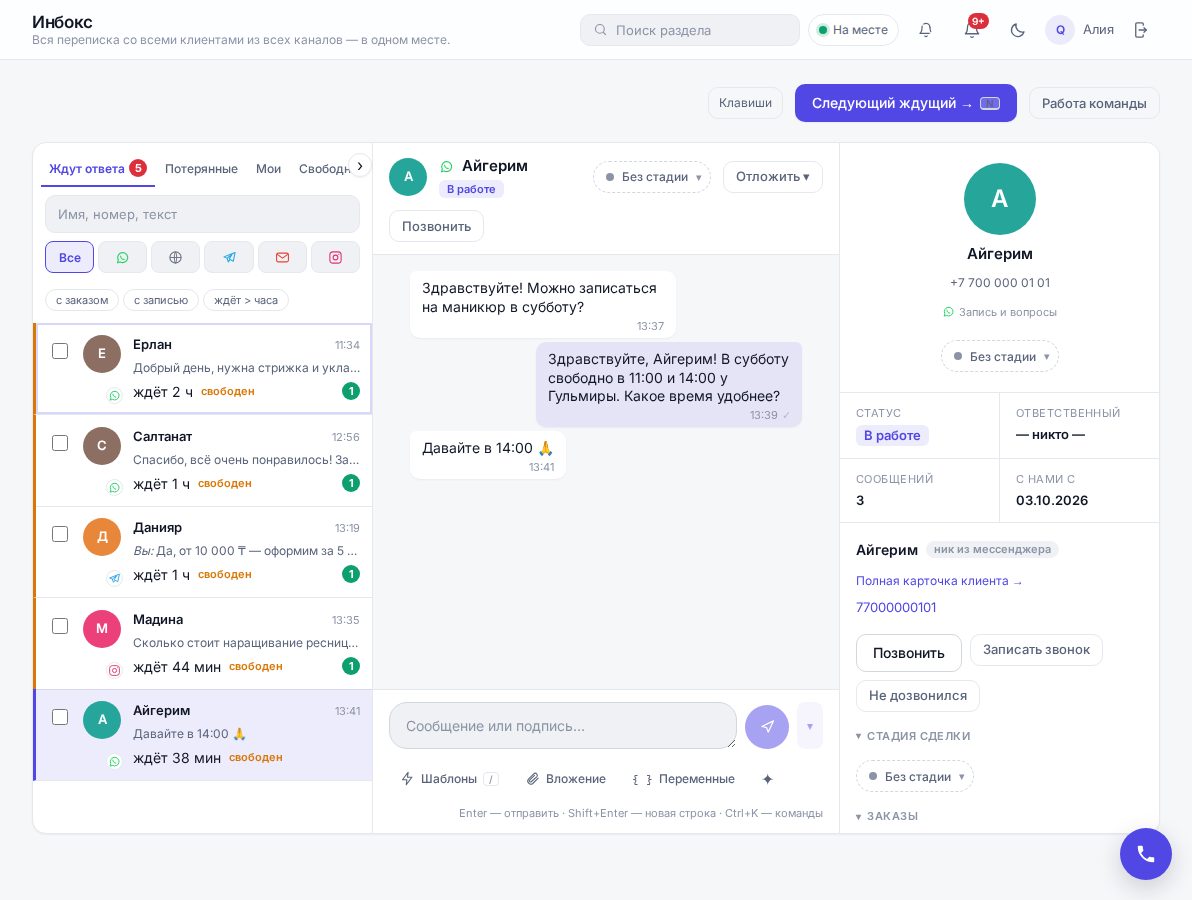Toggle the На месте presence status
The image size is (1192, 900).
[853, 30]
